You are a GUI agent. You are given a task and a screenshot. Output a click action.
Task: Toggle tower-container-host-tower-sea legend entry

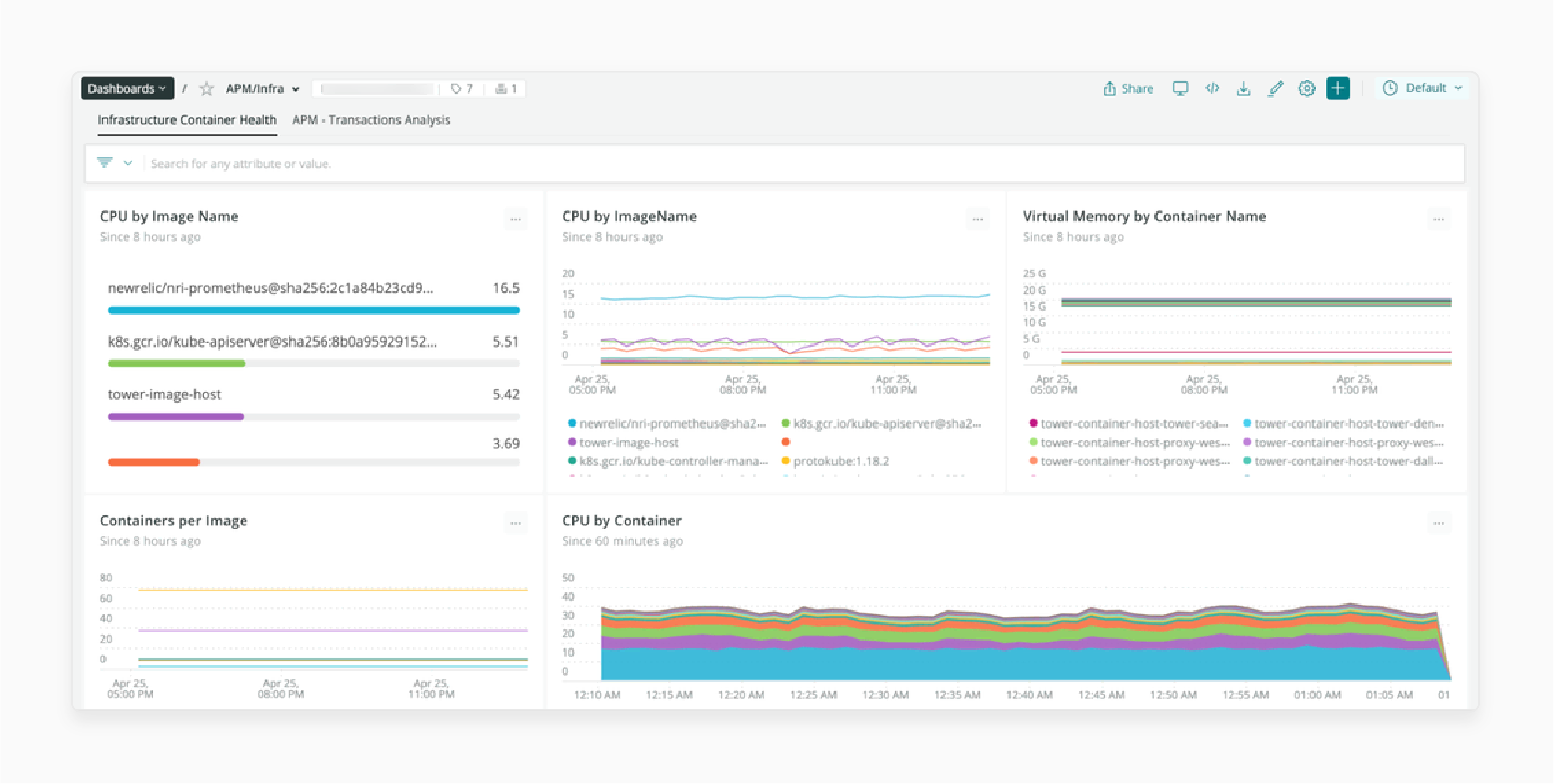click(1128, 423)
